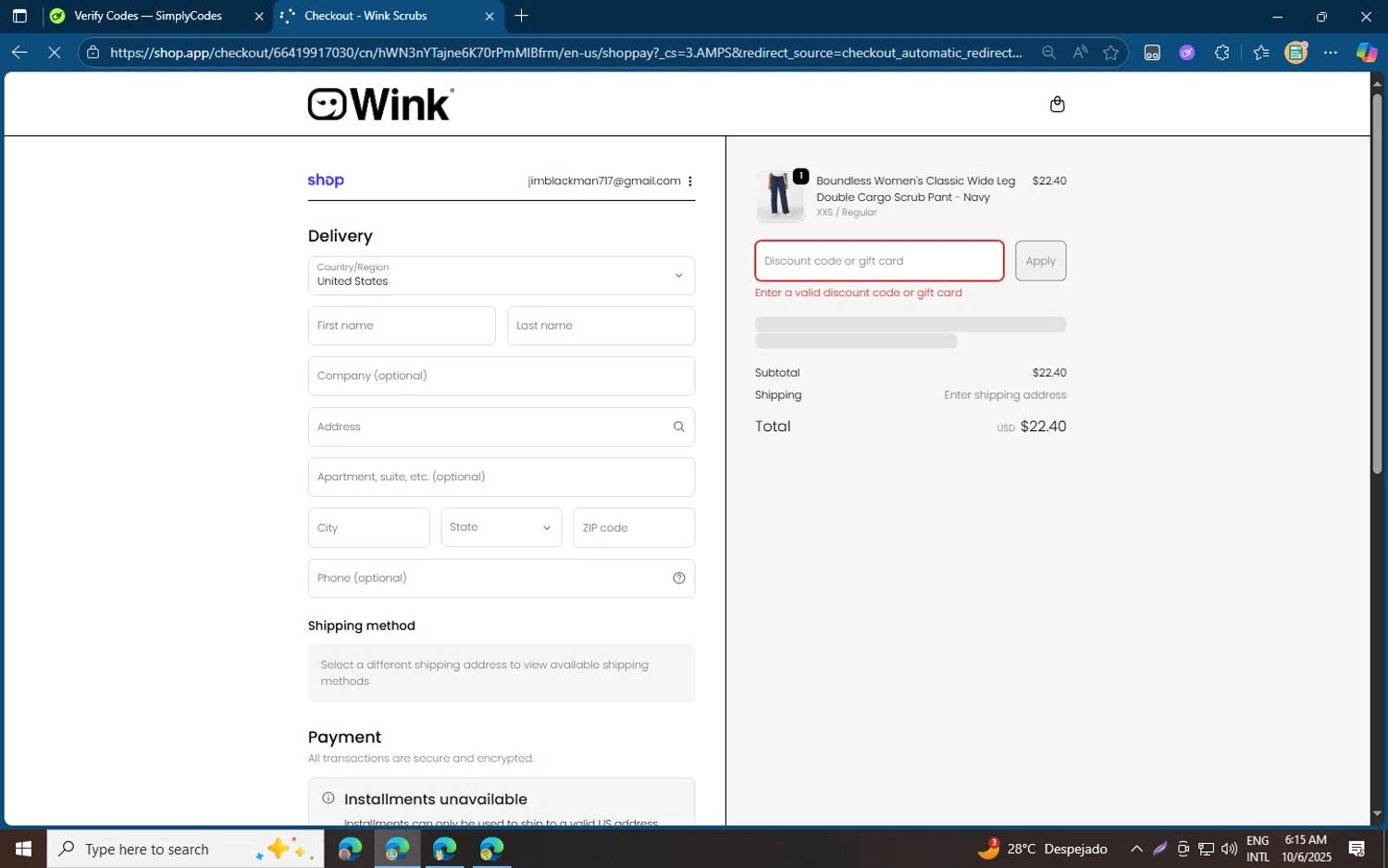Expand the Country/Region dropdown
1388x868 pixels.
502,275
